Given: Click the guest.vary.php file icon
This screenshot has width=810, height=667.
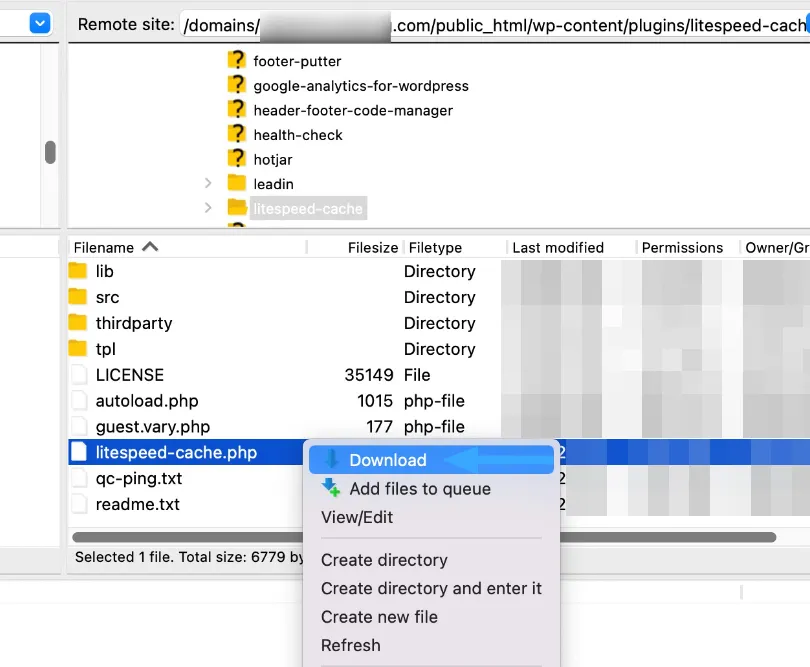Looking at the screenshot, I should (x=79, y=426).
